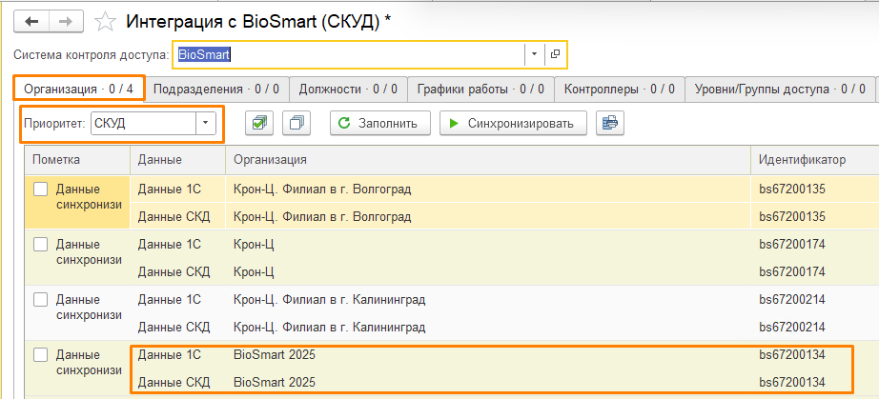Tick checkbox for Калининград branch row
Screen dimensions: 879x399
(40, 300)
